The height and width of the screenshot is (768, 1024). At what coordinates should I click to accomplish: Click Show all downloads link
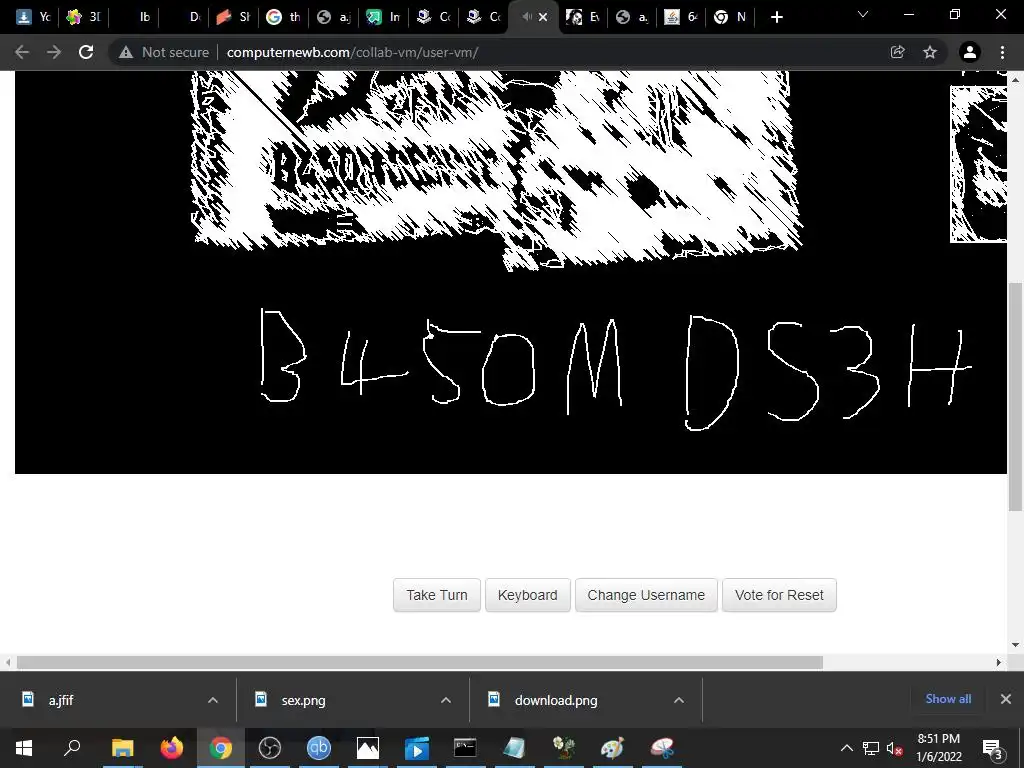[948, 699]
